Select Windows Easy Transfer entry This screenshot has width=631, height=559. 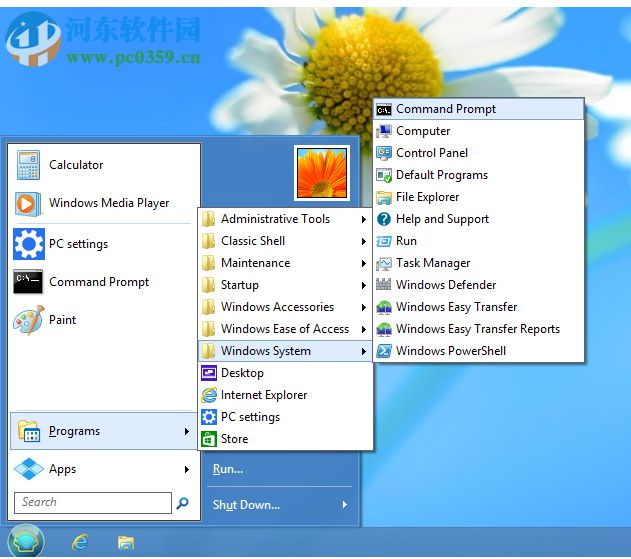coord(478,307)
